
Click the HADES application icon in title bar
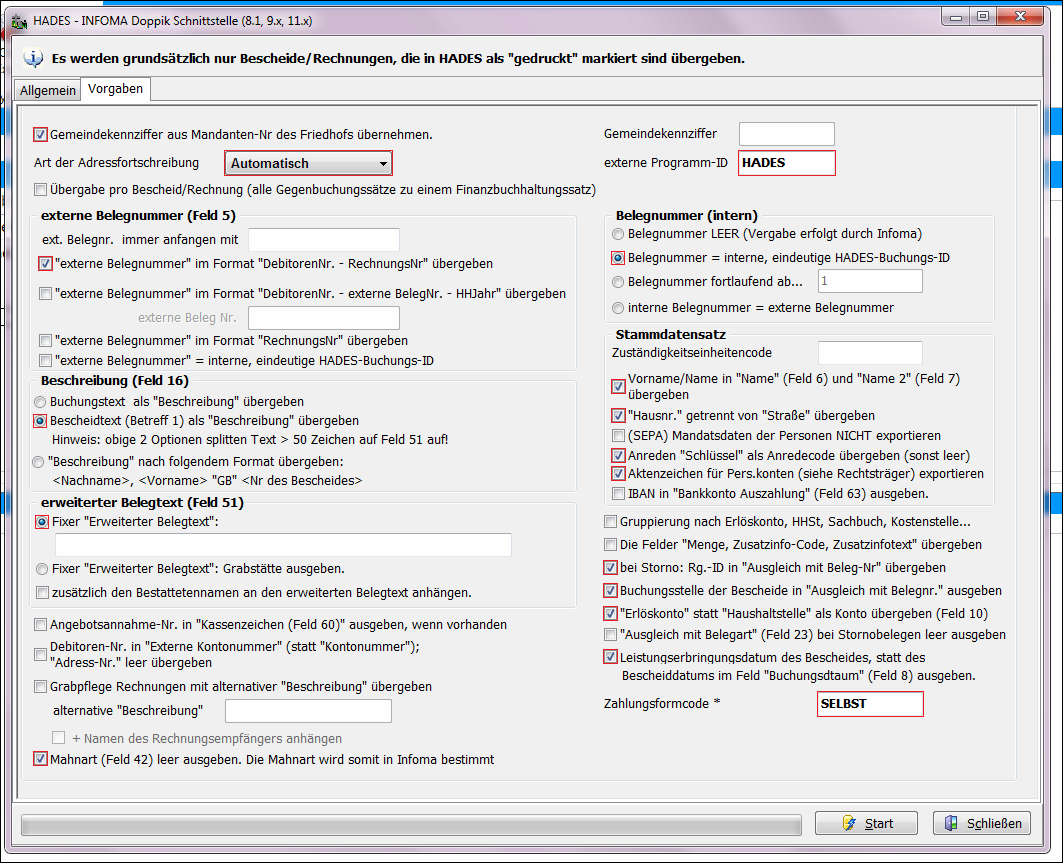point(19,18)
